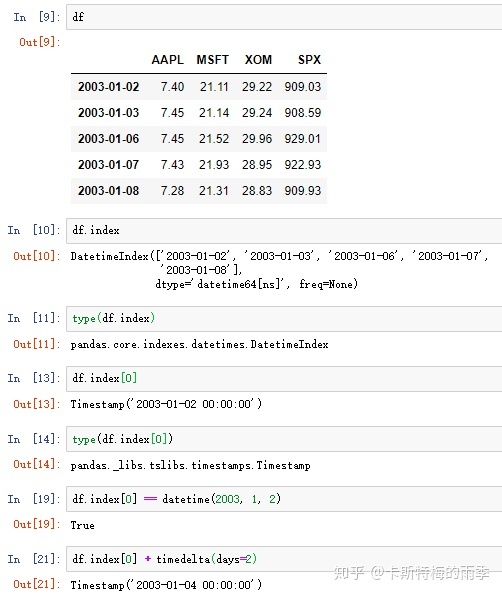Viewport: 502px width, 595px height.
Task: Click the XOM value 29.24
Action: click(257, 113)
